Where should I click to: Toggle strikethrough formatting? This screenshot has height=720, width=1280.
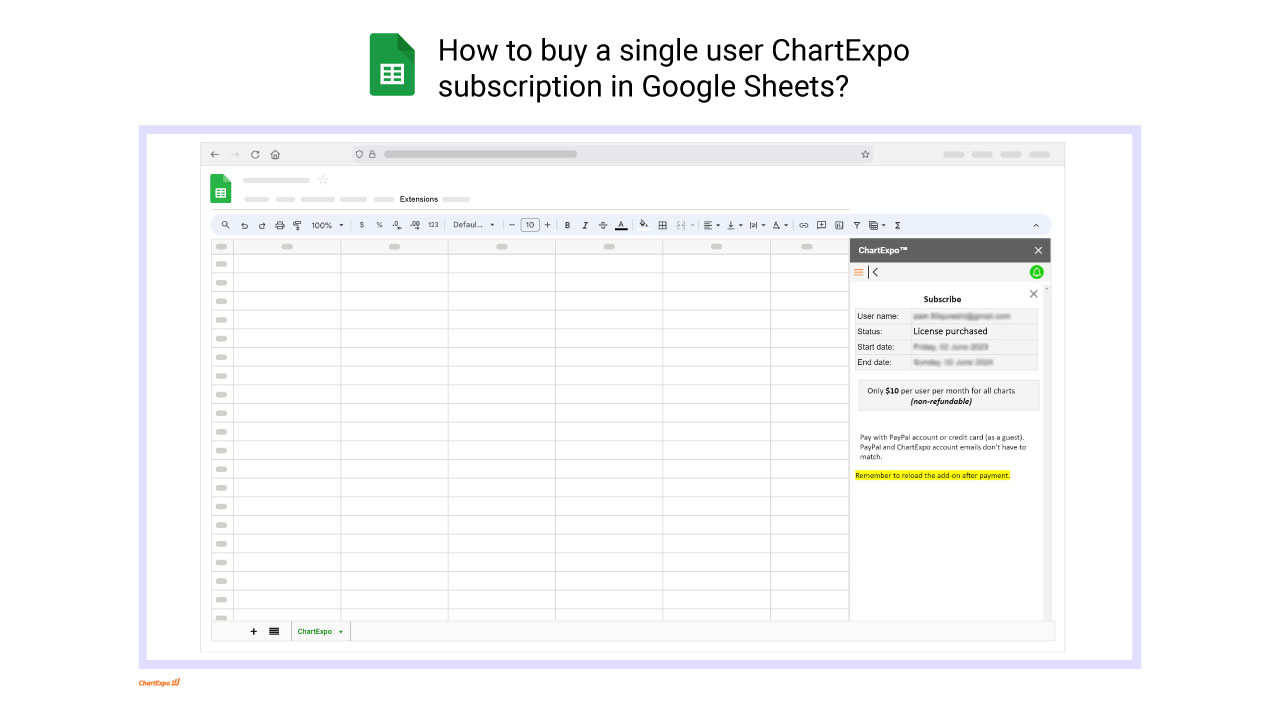tap(602, 225)
